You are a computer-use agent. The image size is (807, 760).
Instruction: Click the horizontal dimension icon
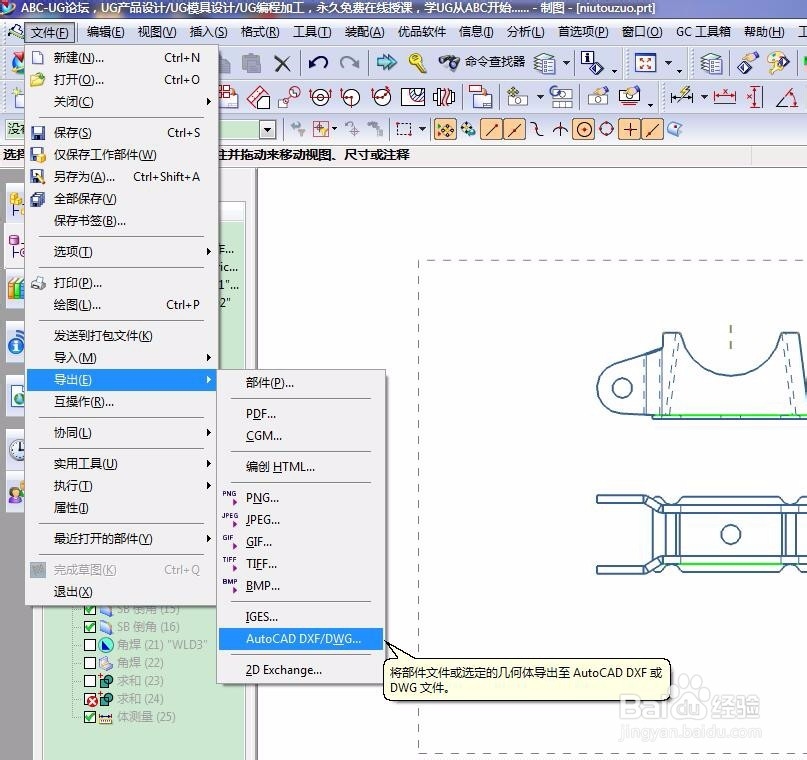point(725,97)
